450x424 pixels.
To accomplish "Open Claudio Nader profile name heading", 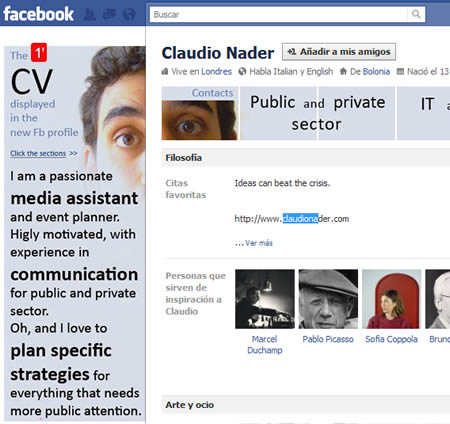I will click(218, 53).
